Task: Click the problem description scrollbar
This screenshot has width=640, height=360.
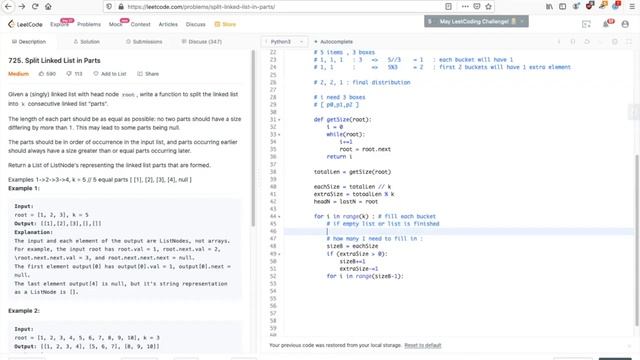Action: (253, 139)
